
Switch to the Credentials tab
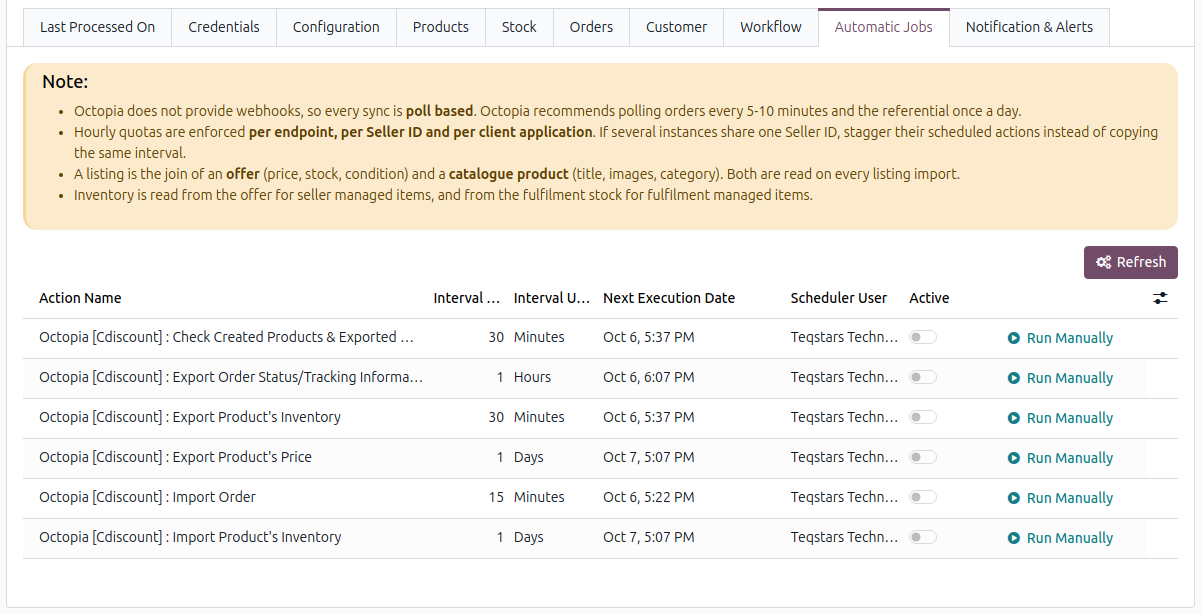224,27
